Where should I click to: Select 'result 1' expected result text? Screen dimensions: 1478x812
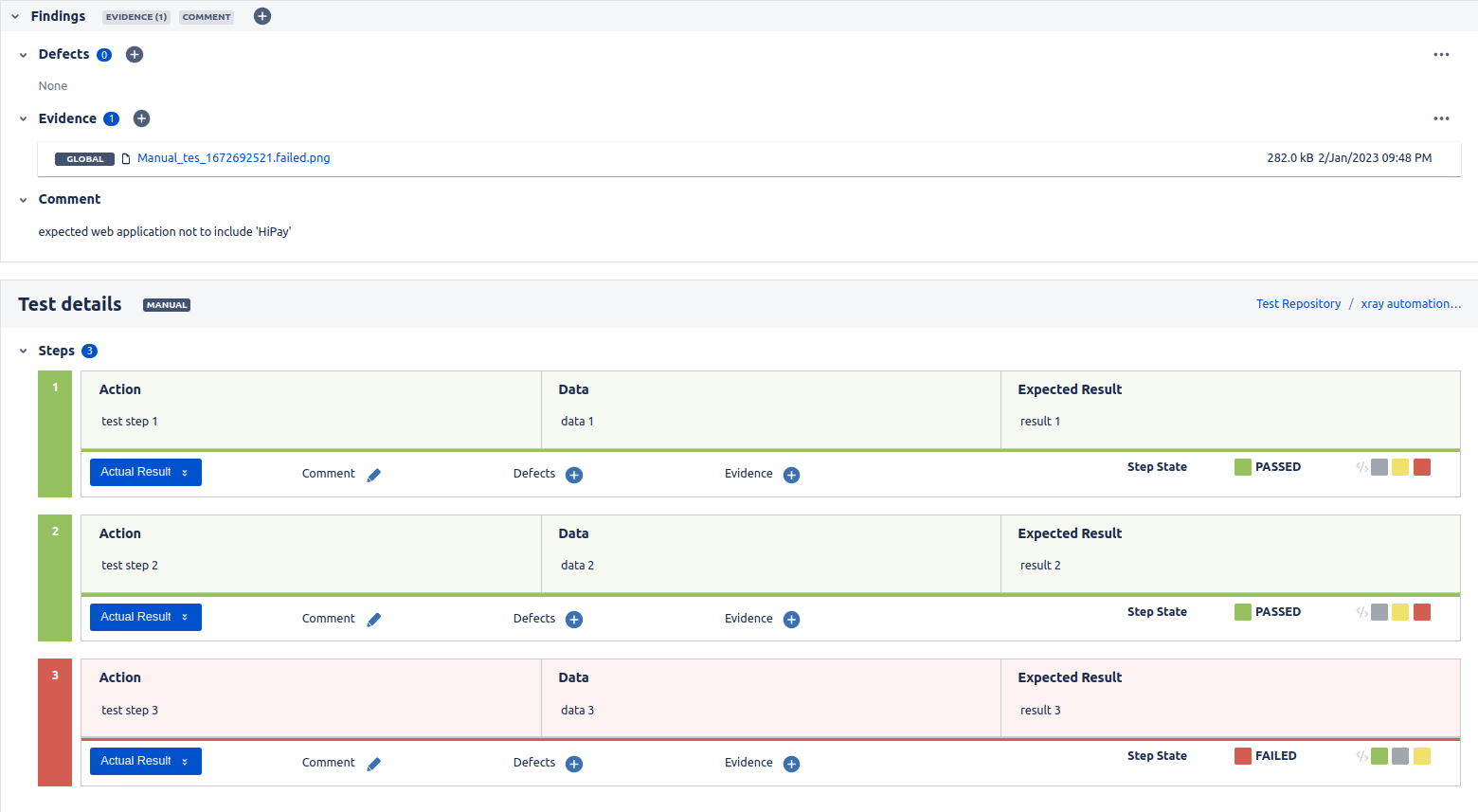[x=1040, y=422]
